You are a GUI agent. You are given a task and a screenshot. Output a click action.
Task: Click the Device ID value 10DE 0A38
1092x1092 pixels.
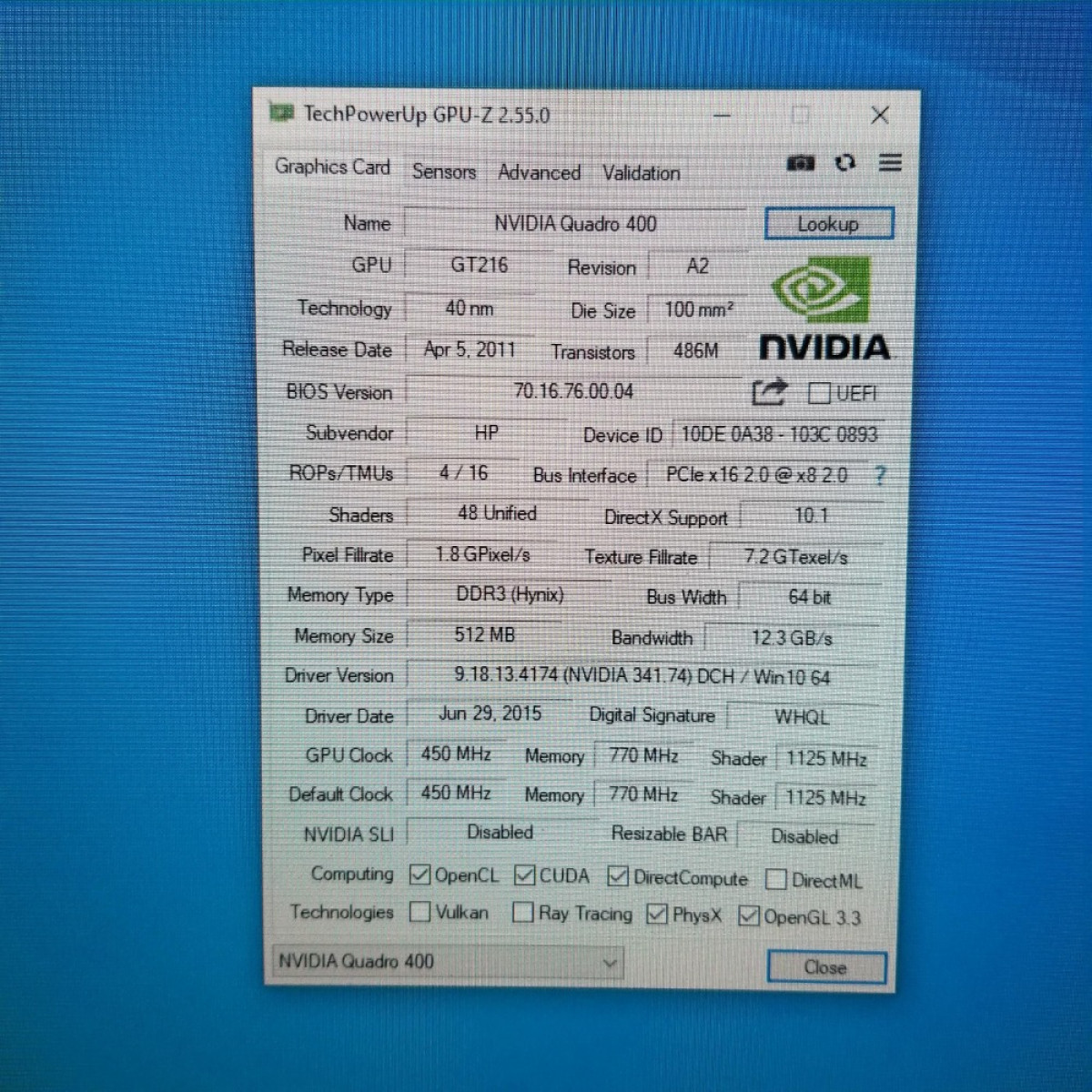(778, 434)
